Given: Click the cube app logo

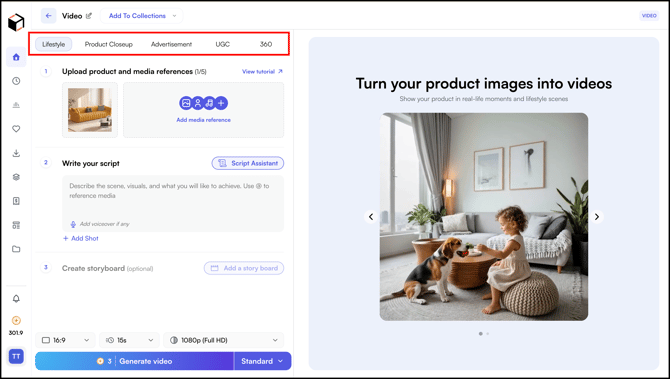Looking at the screenshot, I should click(16, 22).
